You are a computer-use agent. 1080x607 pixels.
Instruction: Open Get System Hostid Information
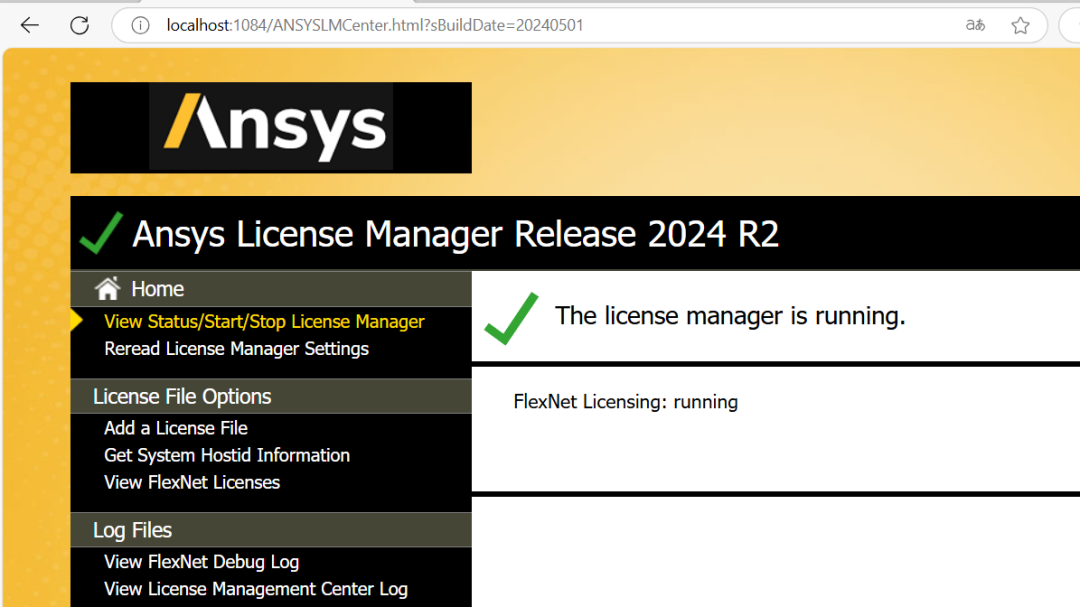point(227,455)
